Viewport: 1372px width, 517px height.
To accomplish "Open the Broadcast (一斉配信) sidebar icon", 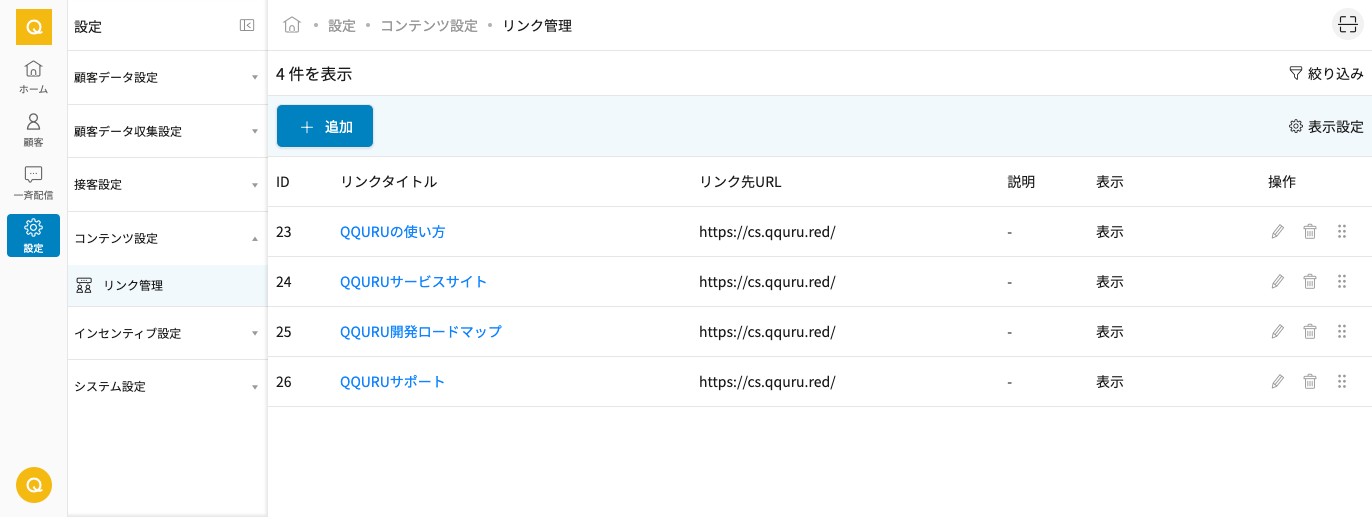I will [x=33, y=182].
